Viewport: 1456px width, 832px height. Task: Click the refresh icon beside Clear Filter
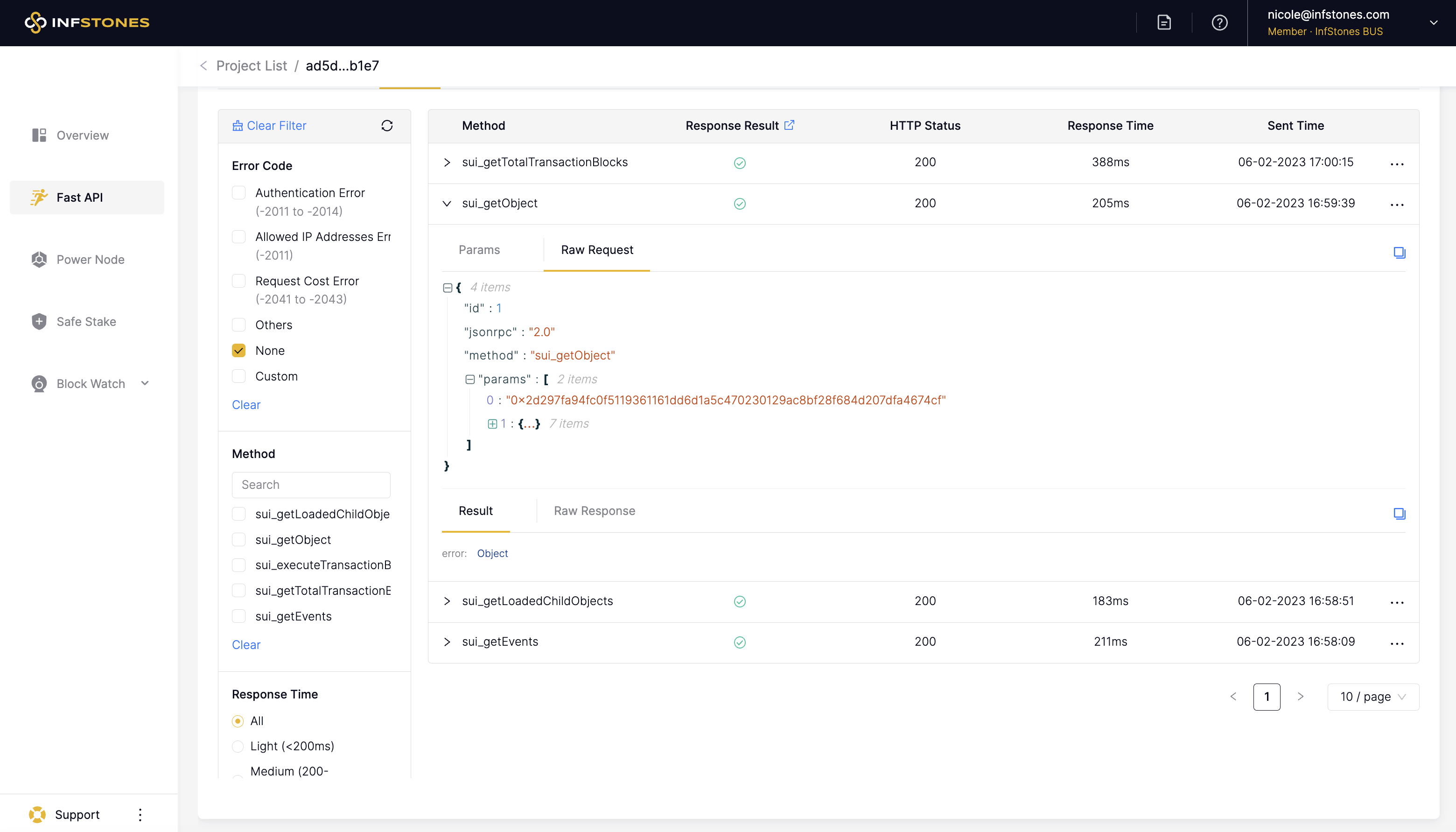(386, 126)
